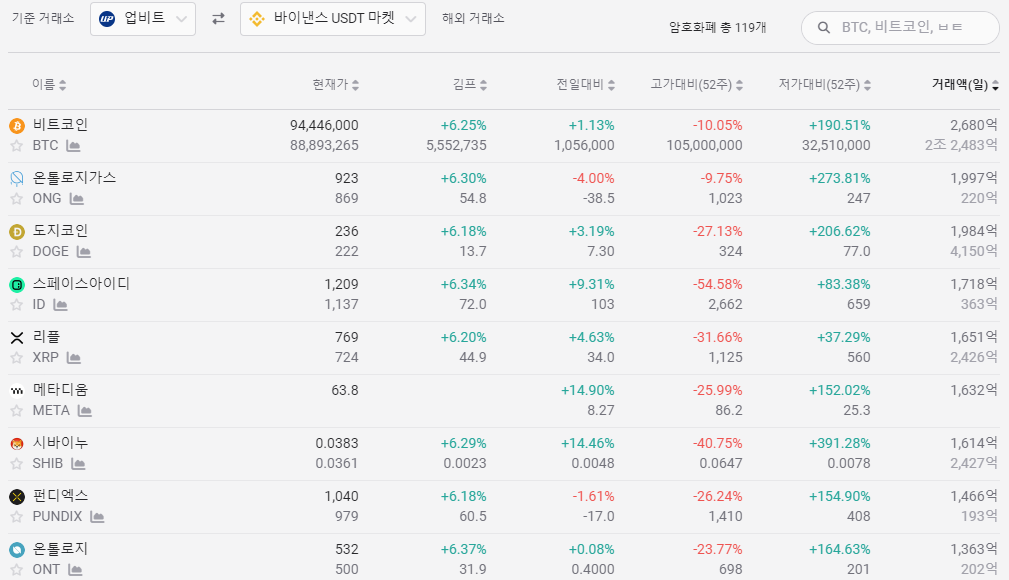Open the 업비트 base exchange dropdown
Image resolution: width=1009 pixels, height=580 pixels.
click(143, 19)
